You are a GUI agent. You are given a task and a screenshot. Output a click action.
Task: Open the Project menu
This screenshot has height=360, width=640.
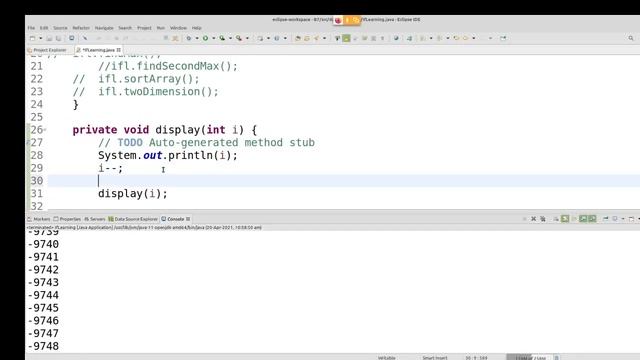point(144,28)
